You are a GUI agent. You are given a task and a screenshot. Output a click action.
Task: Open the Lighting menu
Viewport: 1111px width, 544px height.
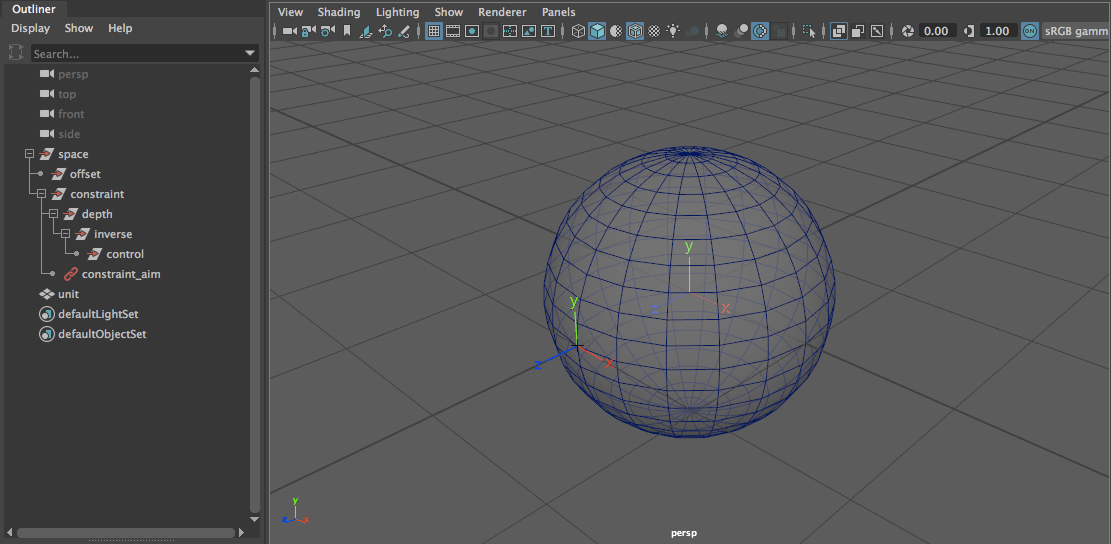pos(397,12)
